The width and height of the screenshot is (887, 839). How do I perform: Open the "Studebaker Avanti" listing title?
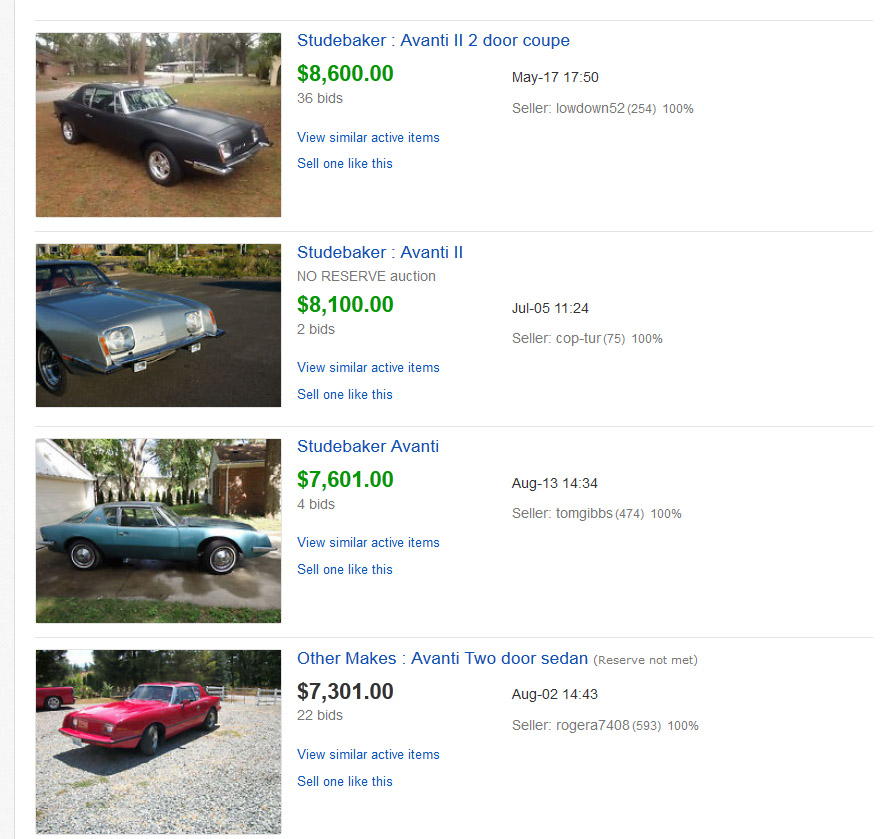(x=368, y=446)
